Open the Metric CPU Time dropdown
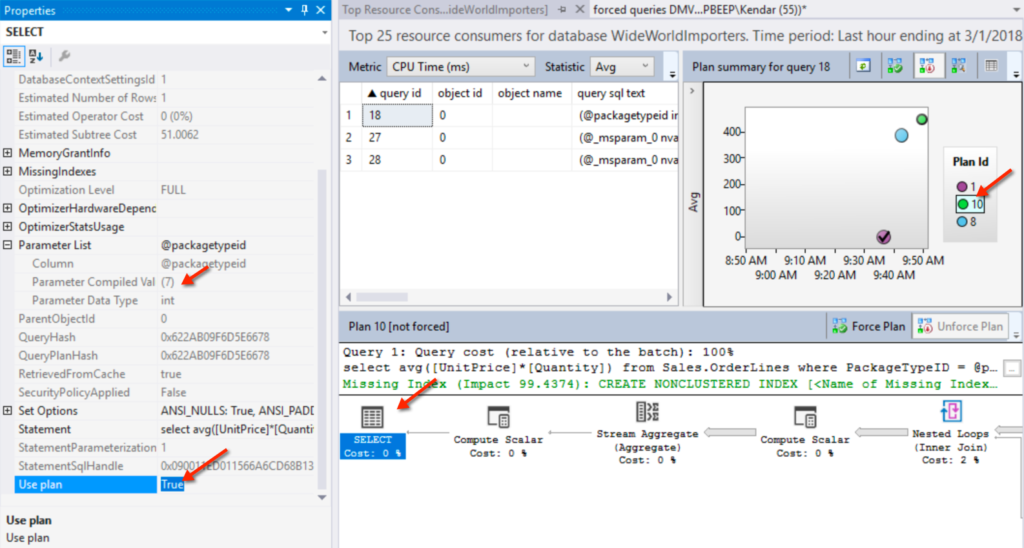 click(460, 67)
